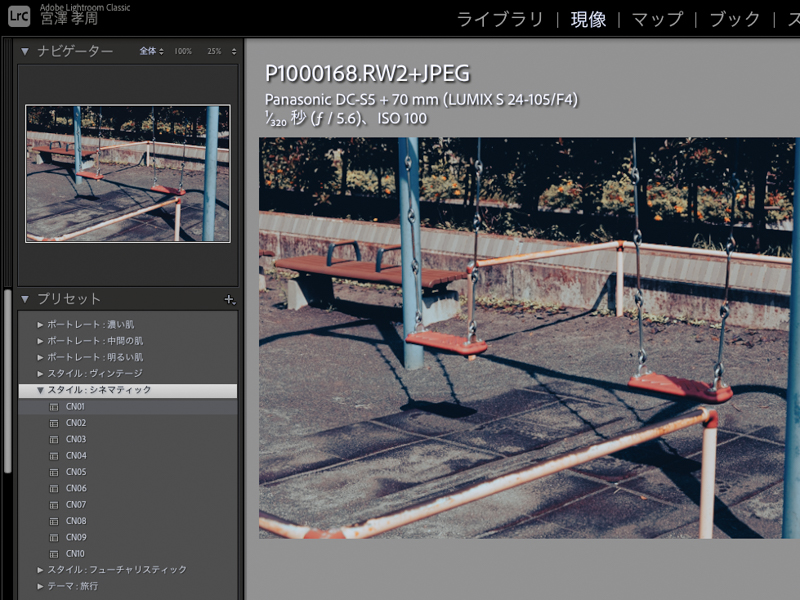
Task: Expand the ポートレート : 濃い肌 preset group
Action: pos(40,324)
